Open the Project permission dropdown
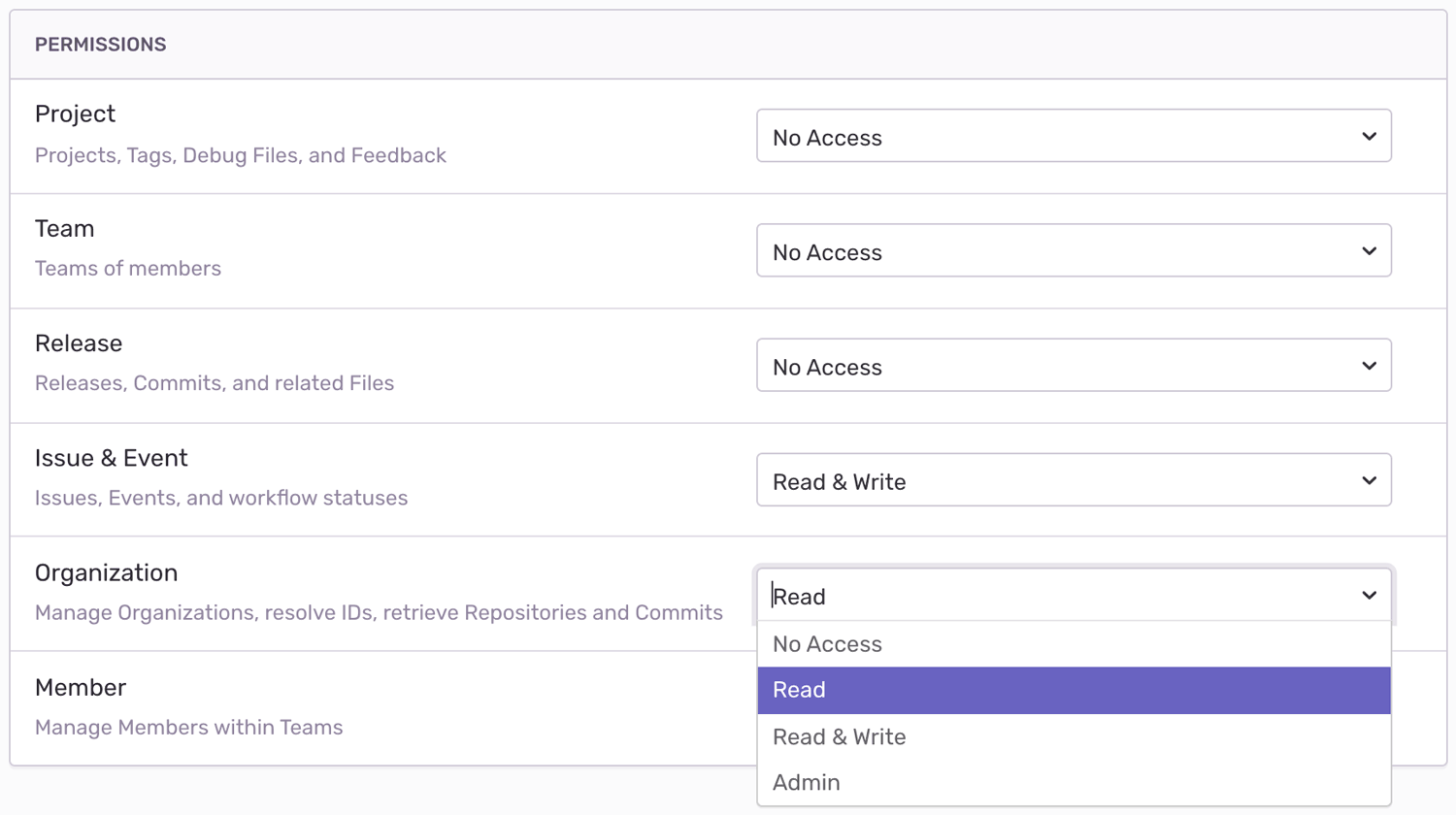The image size is (1456, 815). pos(1073,137)
